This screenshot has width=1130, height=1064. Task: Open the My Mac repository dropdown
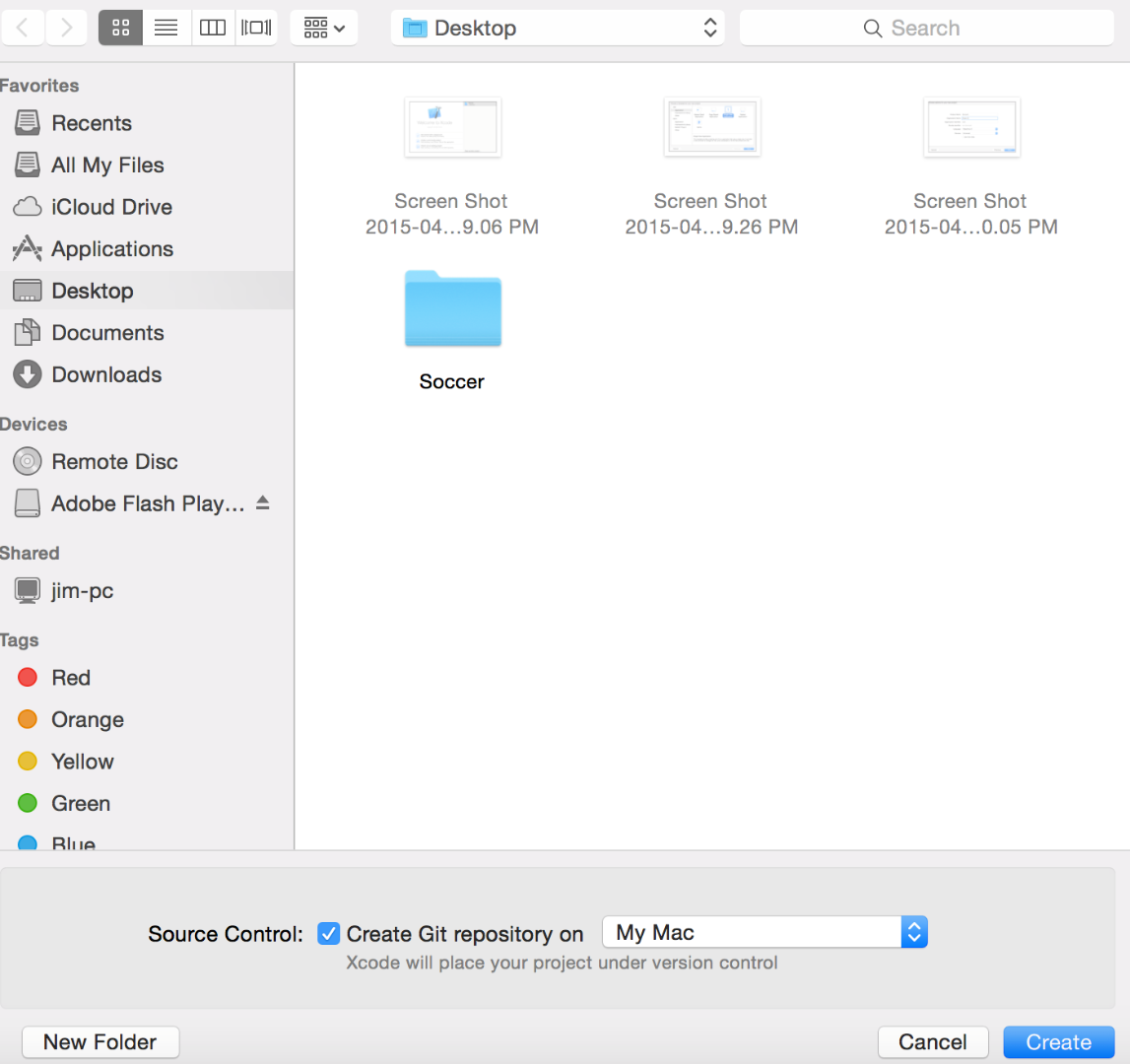click(913, 931)
